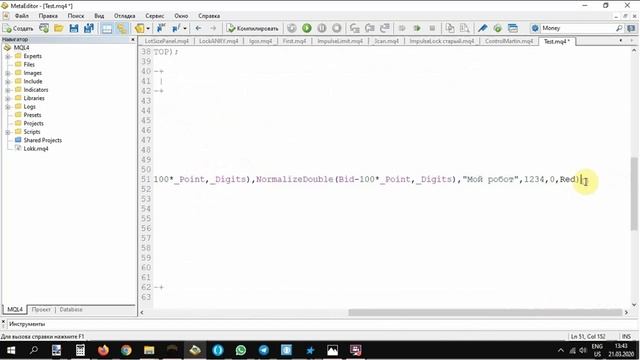Click the Pause debugging round icon
This screenshot has height=360, width=640.
pos(322,28)
